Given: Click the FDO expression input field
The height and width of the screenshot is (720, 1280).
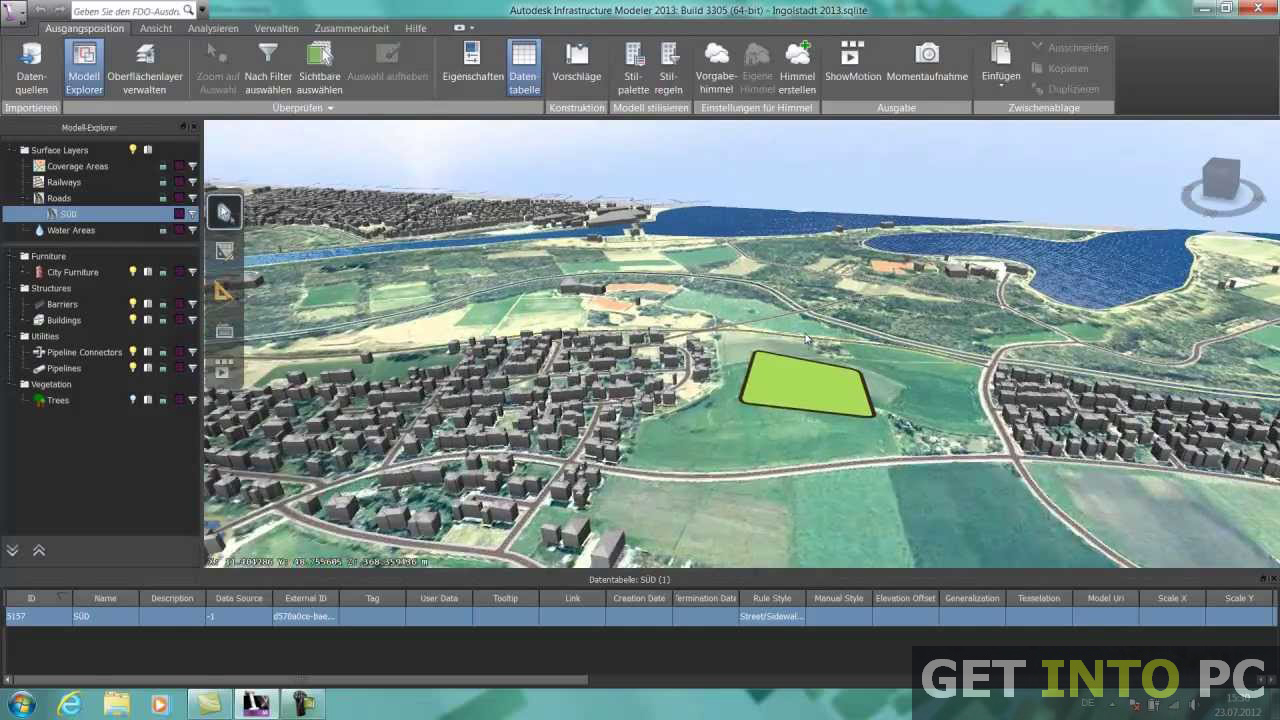Looking at the screenshot, I should coord(126,10).
